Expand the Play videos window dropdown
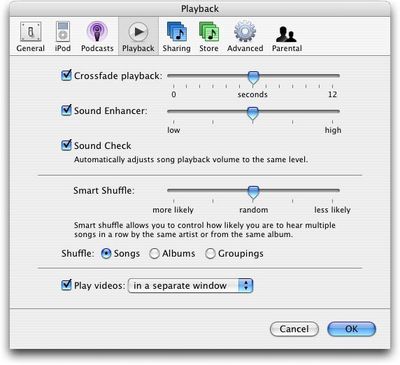Screen dimensions: 400x365 point(190,286)
